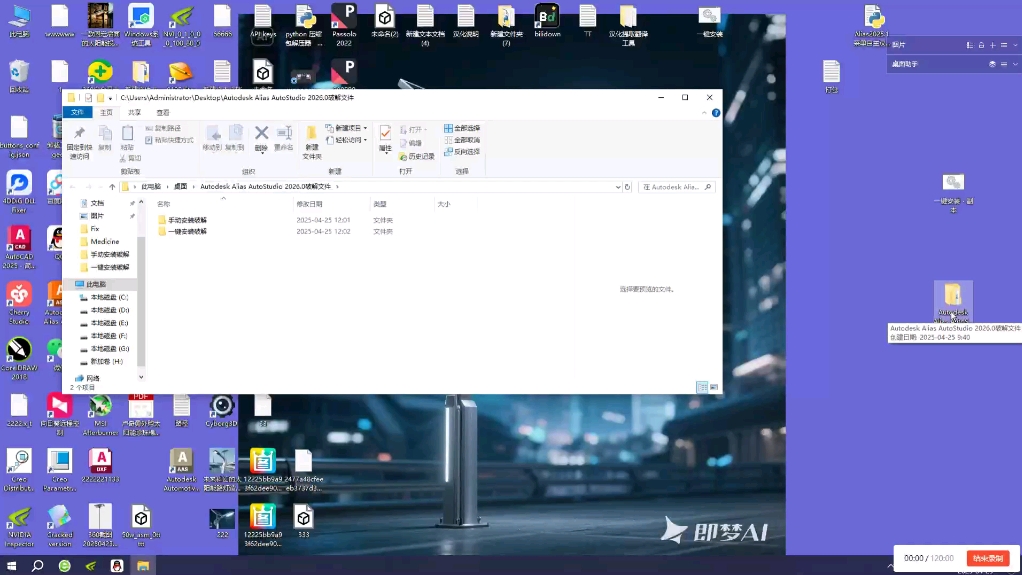Sort by the 名称 column header
The height and width of the screenshot is (575, 1022).
click(x=164, y=204)
